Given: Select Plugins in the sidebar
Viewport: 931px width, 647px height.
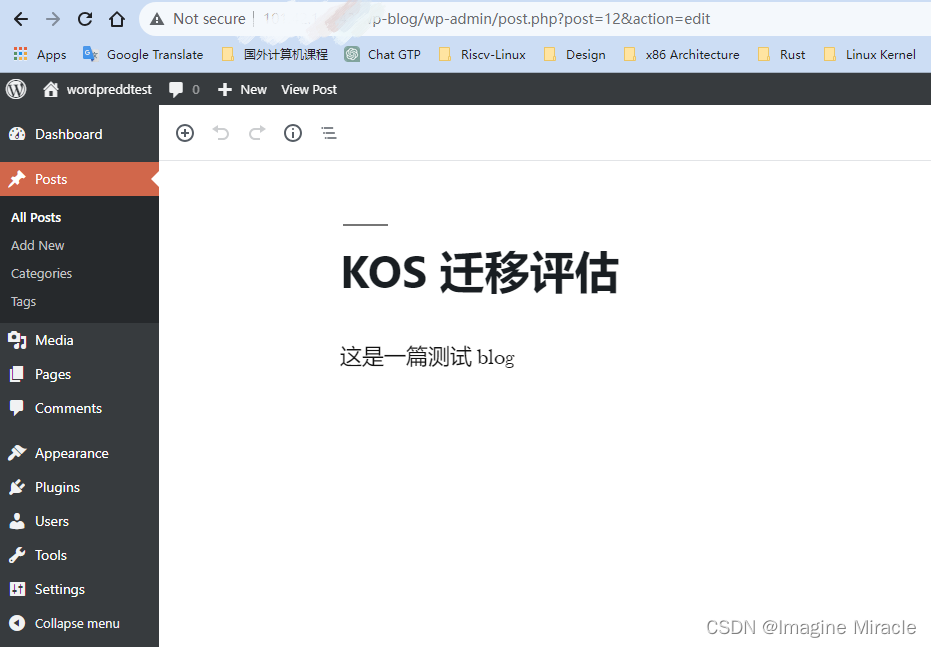Looking at the screenshot, I should (57, 487).
